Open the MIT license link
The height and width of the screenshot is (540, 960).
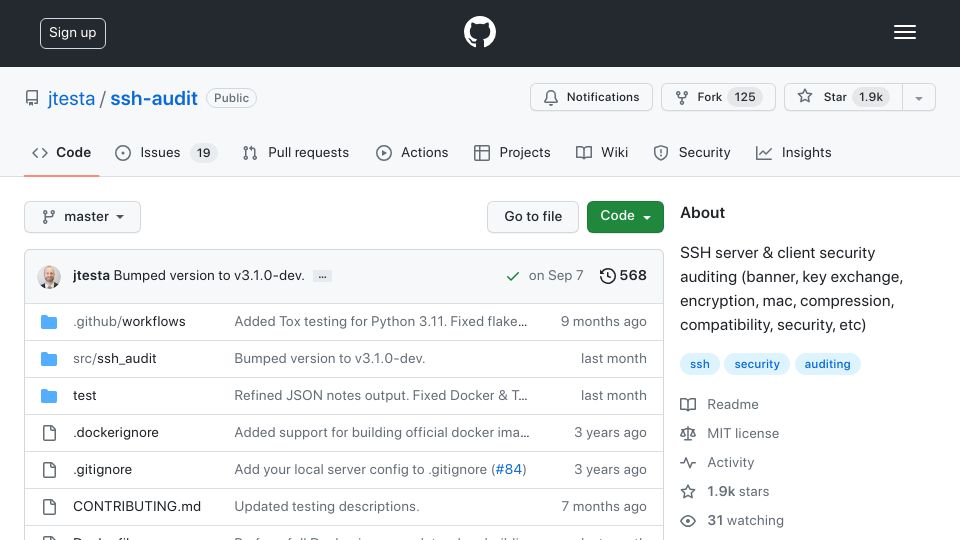[730, 433]
